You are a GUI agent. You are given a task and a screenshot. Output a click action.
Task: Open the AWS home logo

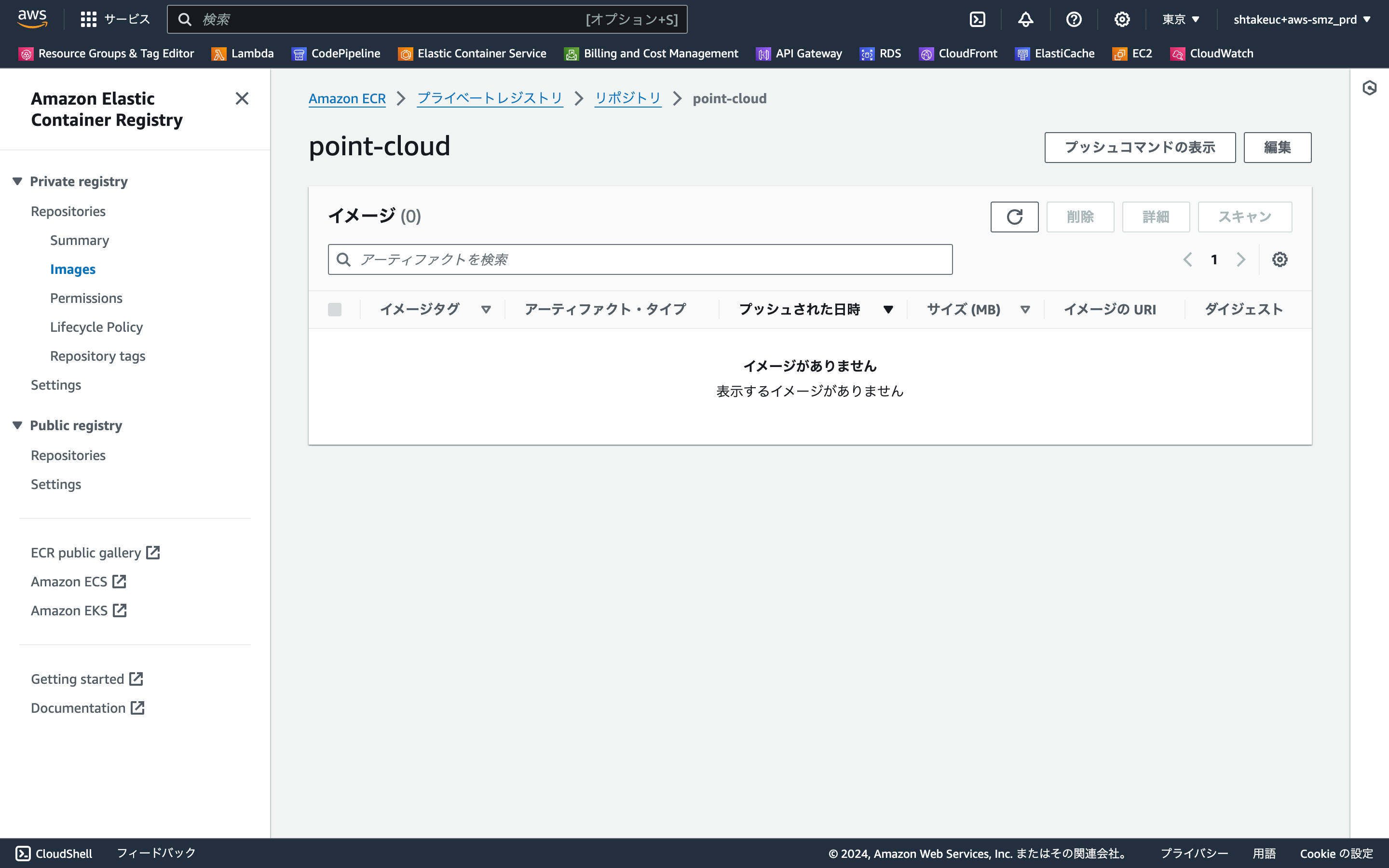[x=32, y=19]
